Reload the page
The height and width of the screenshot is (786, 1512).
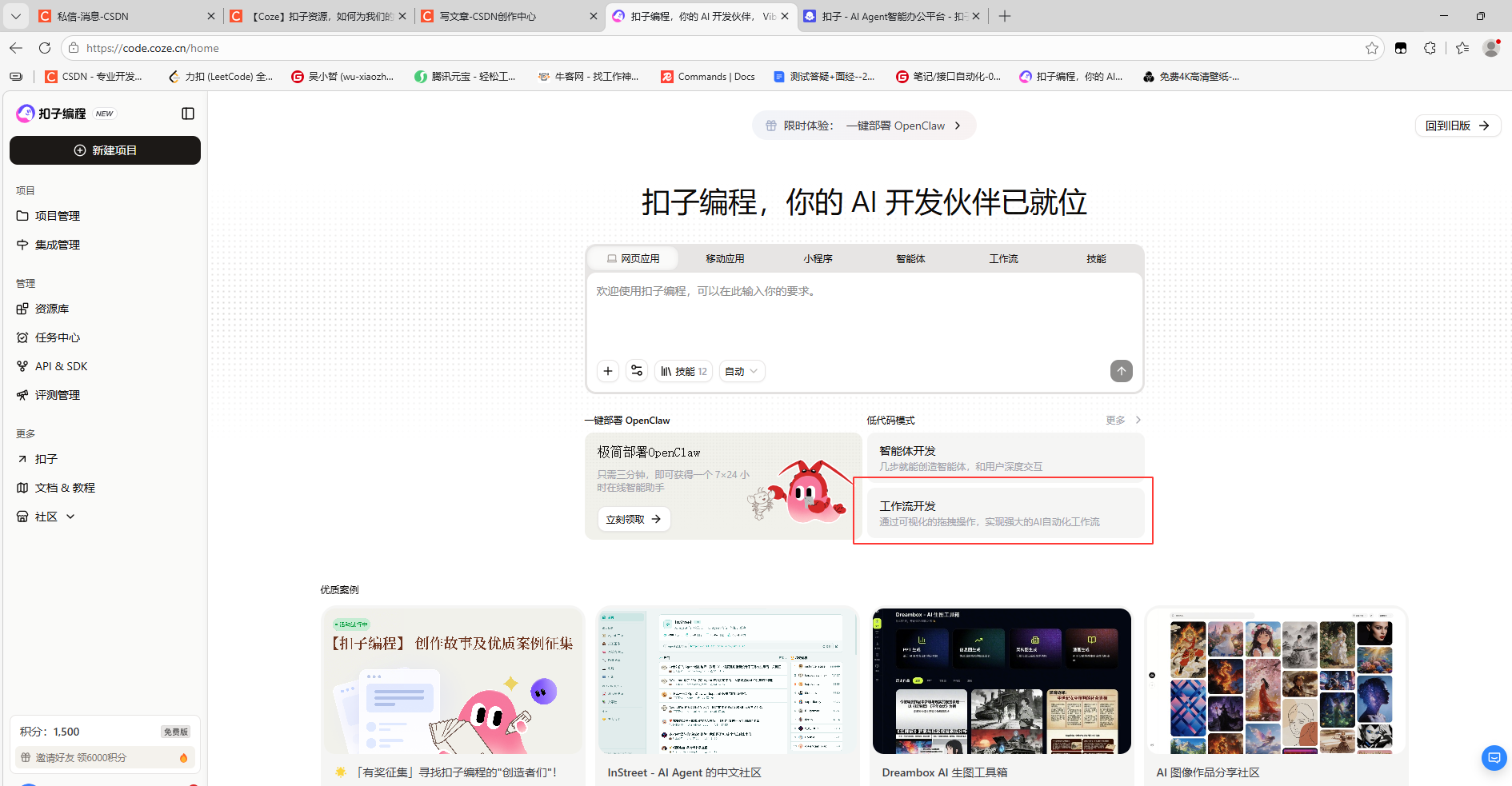coord(45,48)
